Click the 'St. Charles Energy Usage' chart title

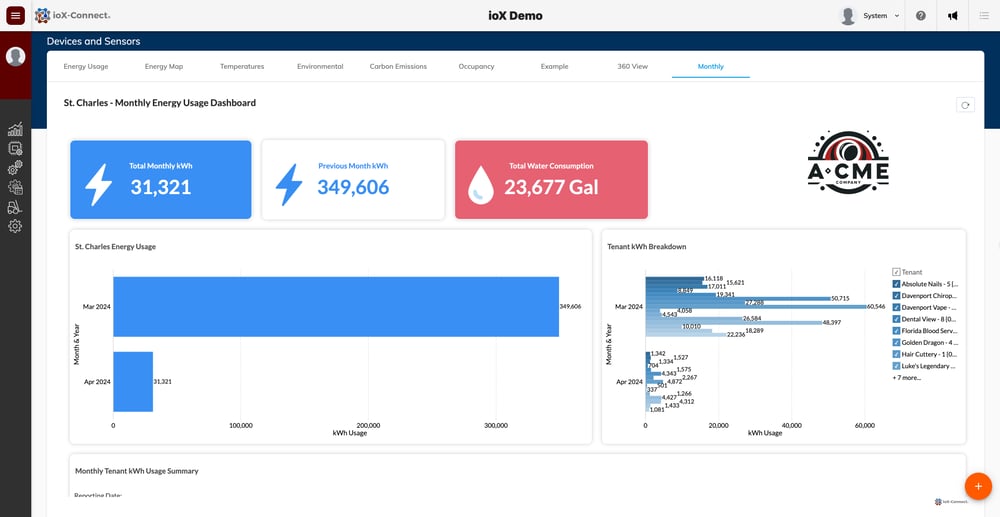[x=115, y=247]
